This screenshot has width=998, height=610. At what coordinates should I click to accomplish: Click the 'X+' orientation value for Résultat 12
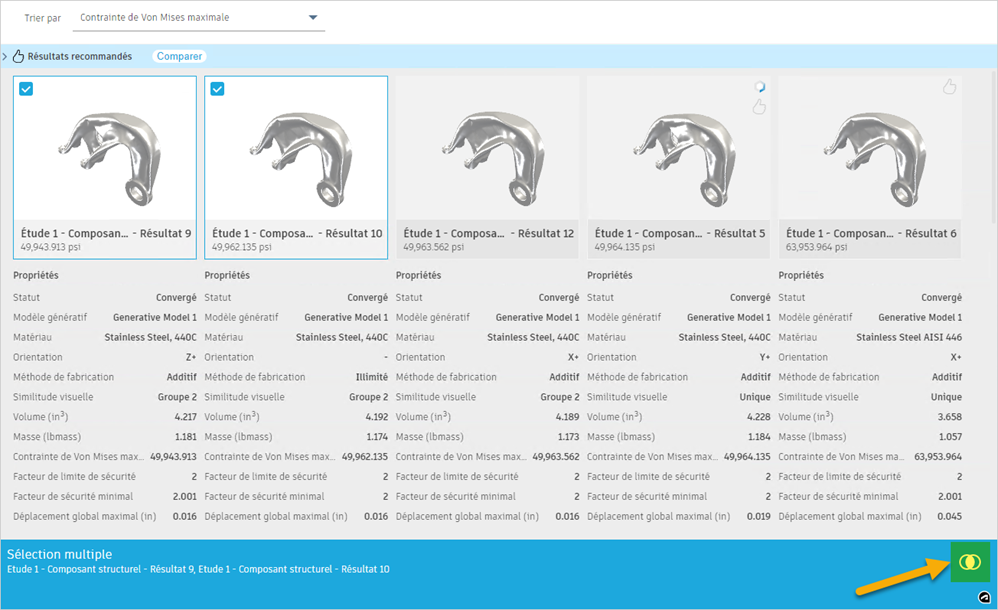click(x=573, y=357)
